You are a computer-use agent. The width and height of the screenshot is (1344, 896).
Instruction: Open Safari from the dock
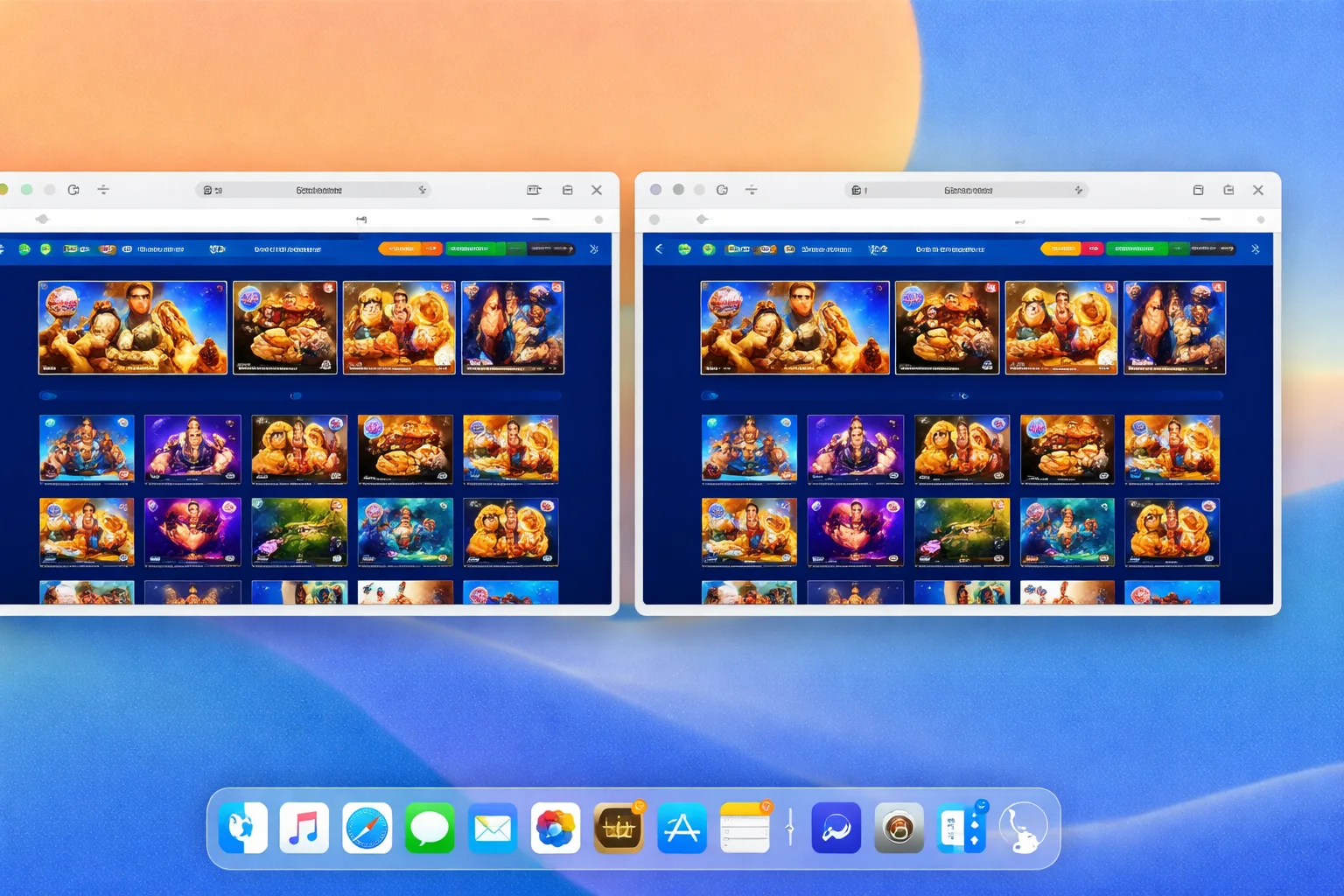point(367,827)
